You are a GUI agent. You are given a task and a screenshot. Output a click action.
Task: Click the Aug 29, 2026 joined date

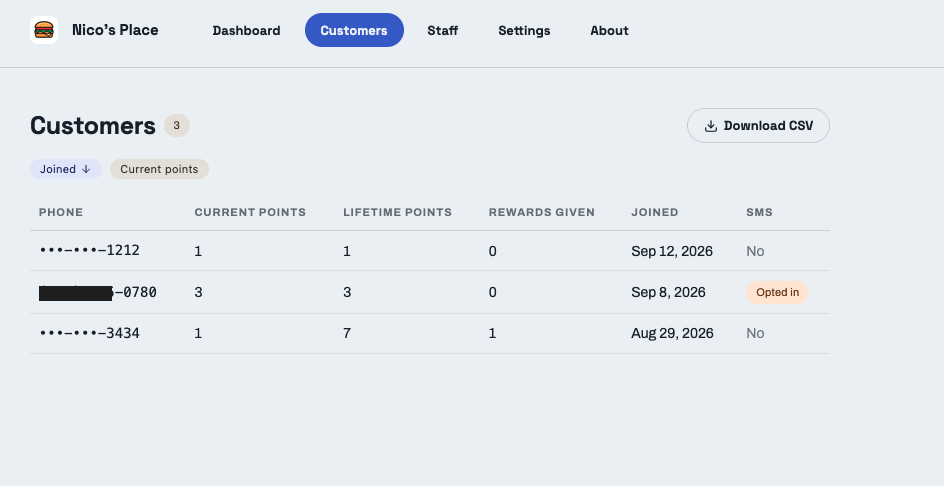(672, 333)
